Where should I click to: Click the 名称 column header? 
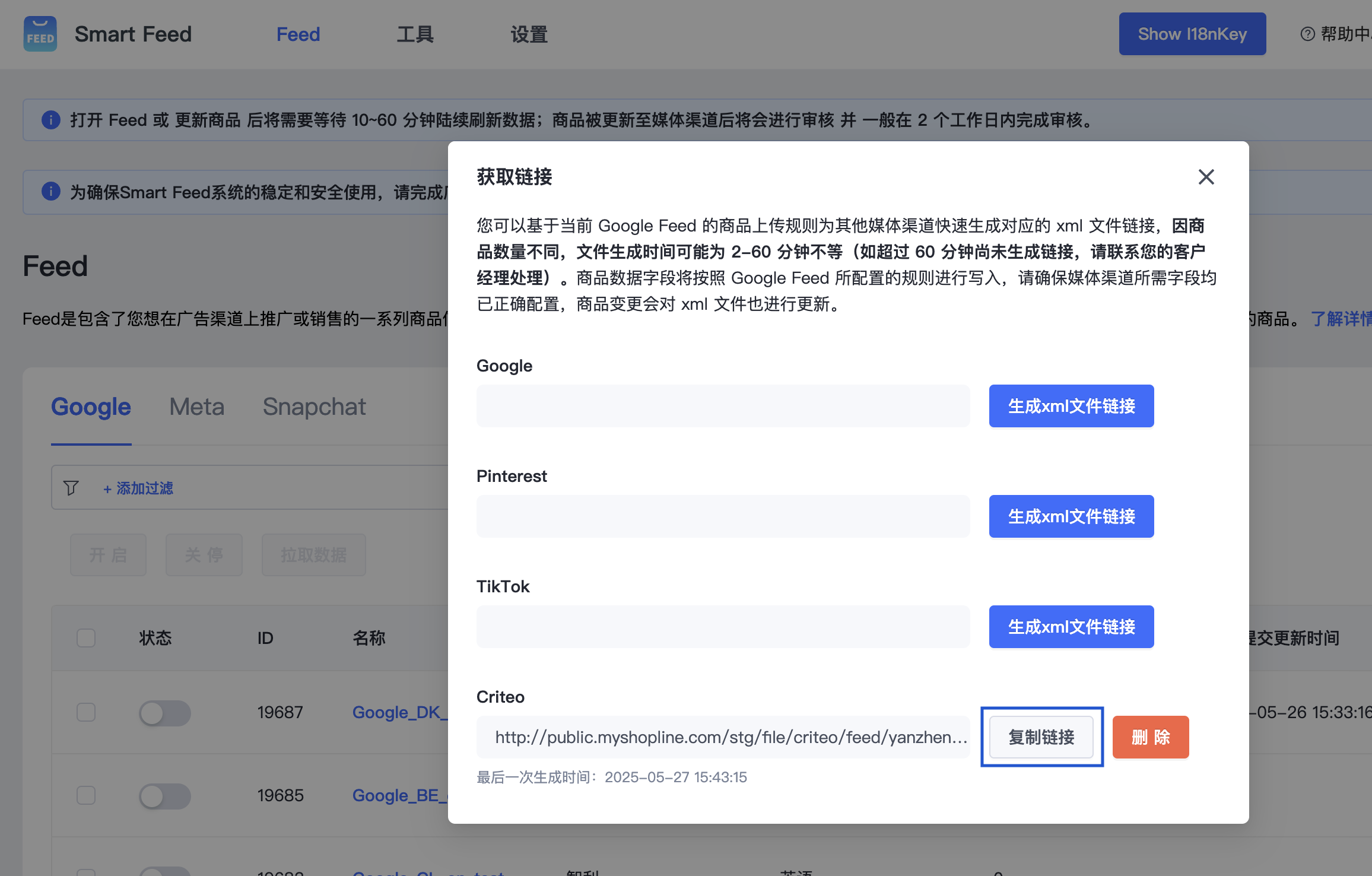[369, 638]
